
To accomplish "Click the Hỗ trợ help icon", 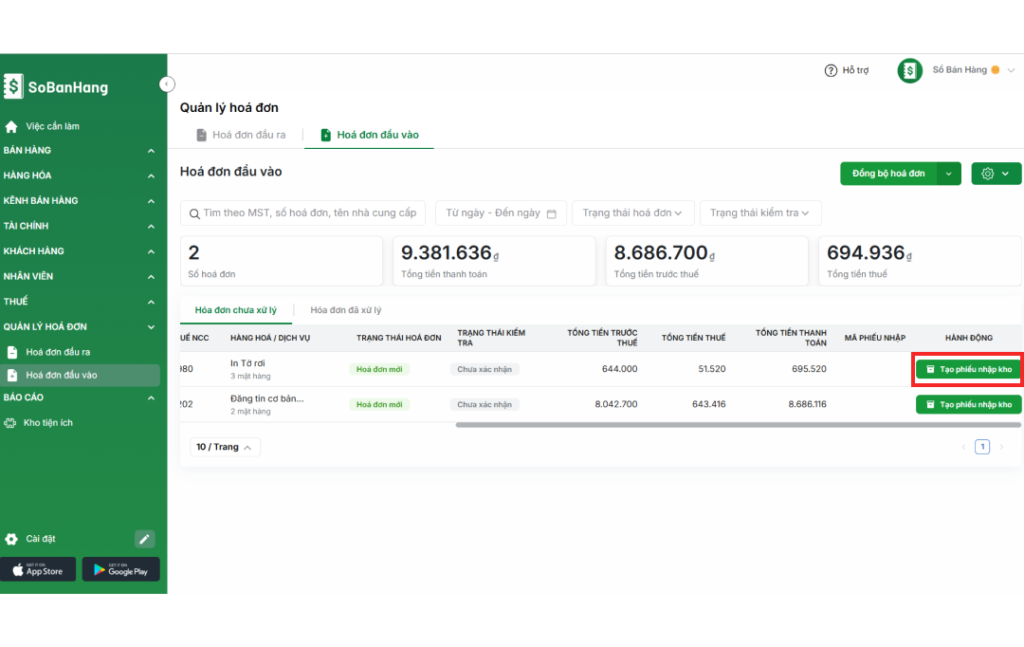I will pos(830,71).
